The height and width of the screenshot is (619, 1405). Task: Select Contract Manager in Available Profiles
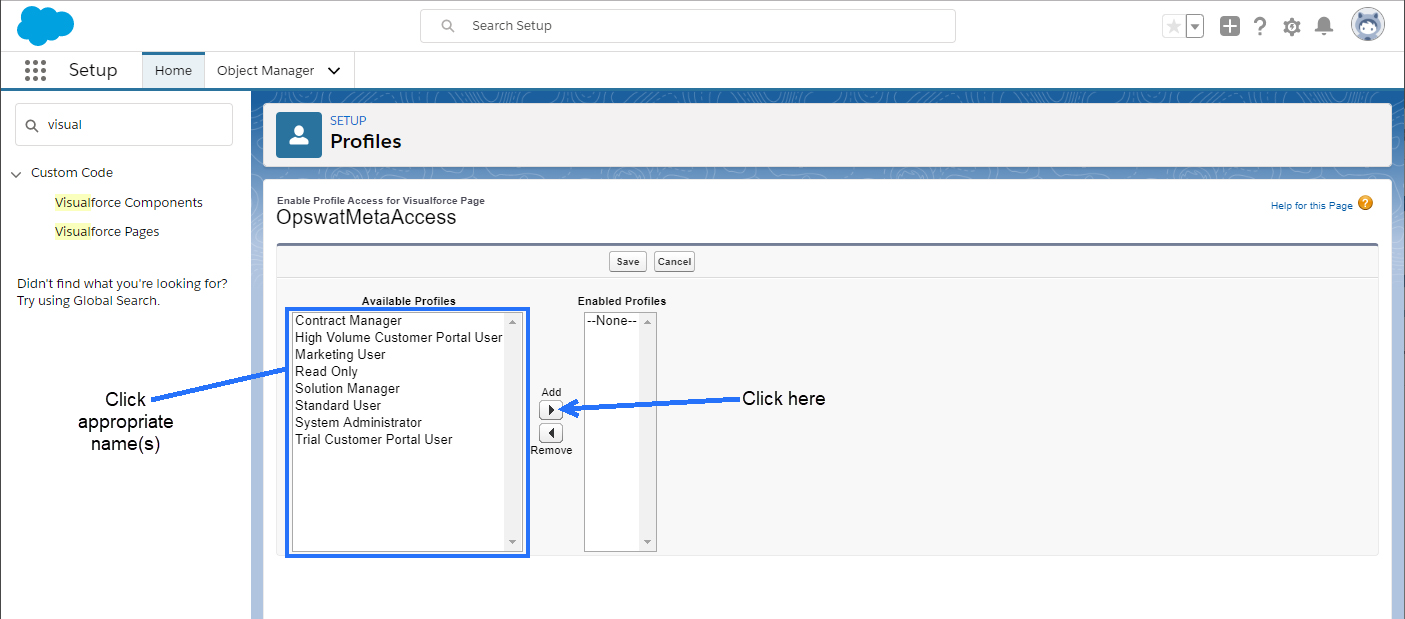(398, 321)
